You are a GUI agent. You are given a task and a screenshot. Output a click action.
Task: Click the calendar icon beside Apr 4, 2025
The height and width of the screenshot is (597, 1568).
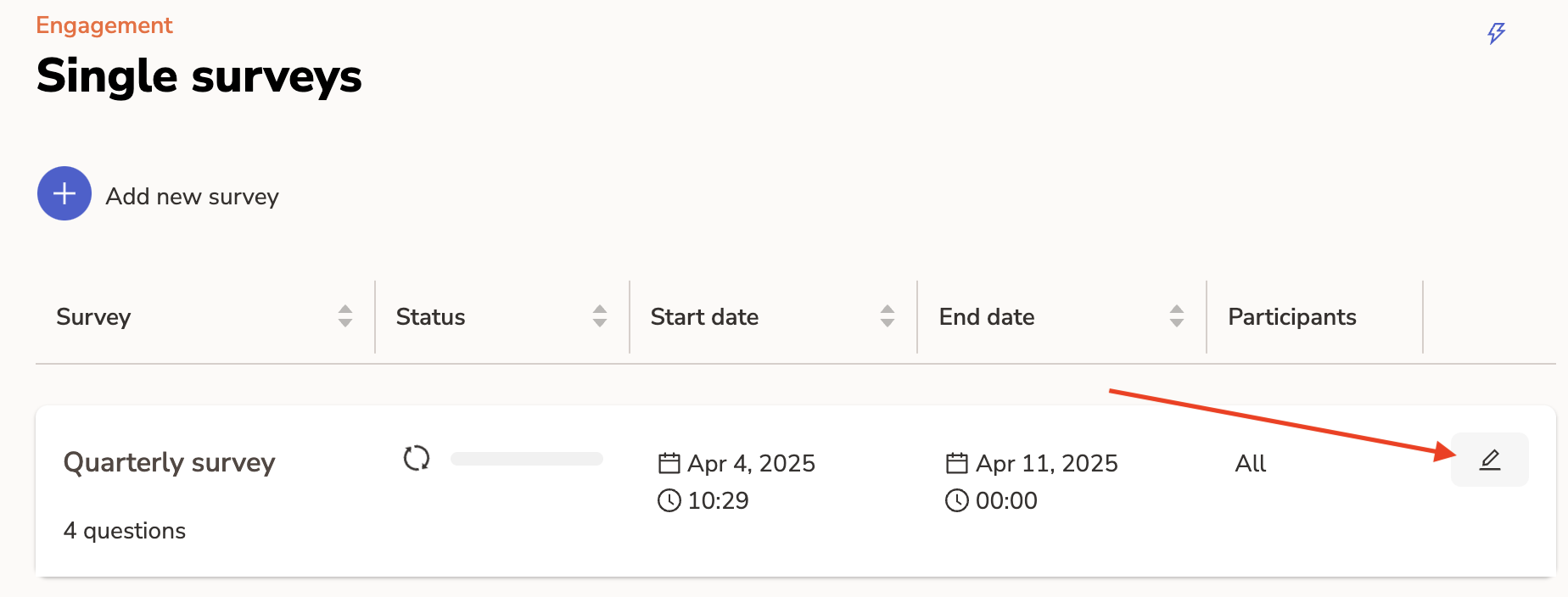click(x=669, y=463)
